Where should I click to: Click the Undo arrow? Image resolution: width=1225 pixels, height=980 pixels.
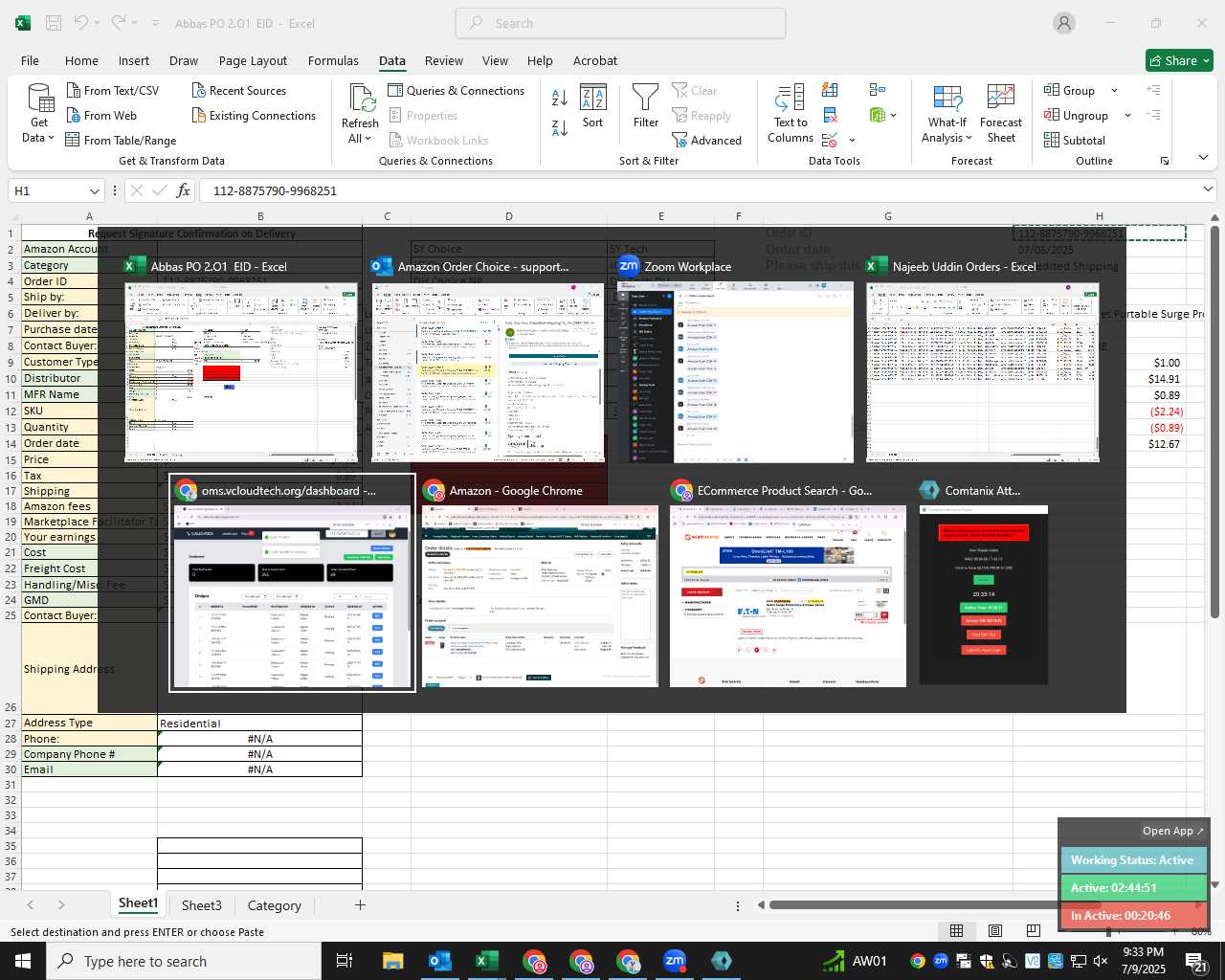coord(81,23)
